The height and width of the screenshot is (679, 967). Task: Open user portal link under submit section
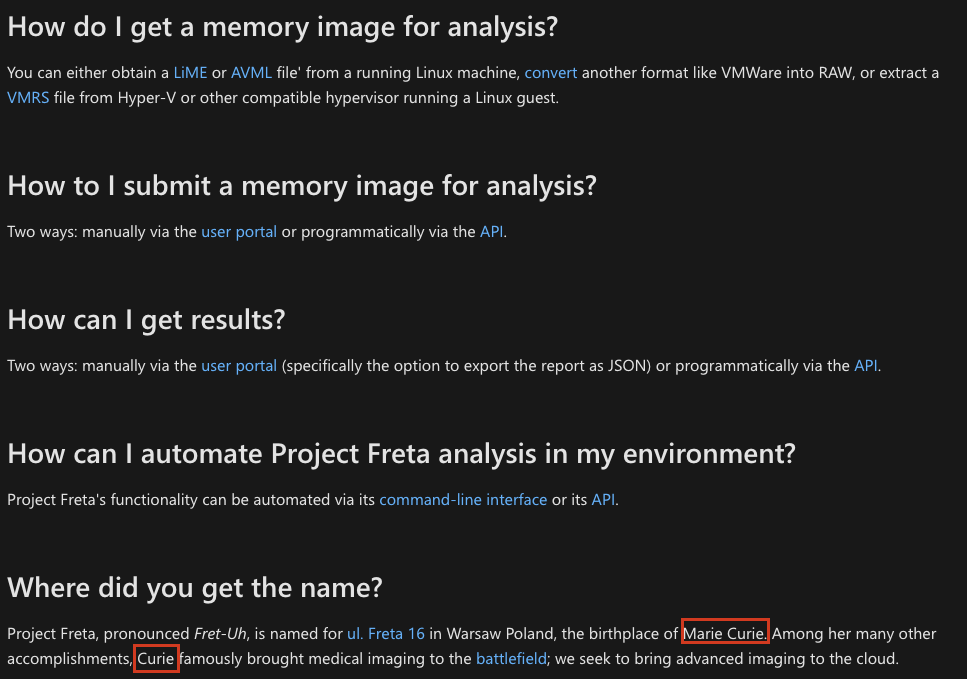239,232
